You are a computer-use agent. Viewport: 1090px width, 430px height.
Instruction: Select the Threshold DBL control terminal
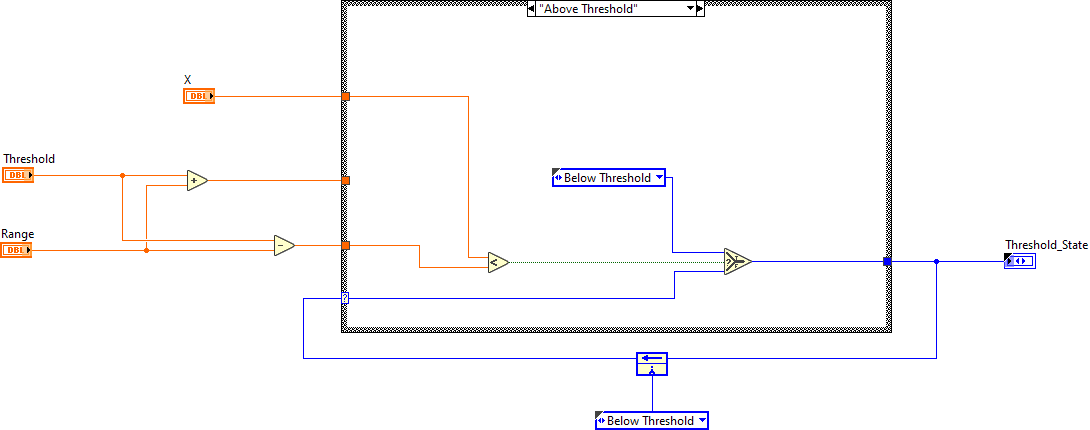click(x=18, y=175)
